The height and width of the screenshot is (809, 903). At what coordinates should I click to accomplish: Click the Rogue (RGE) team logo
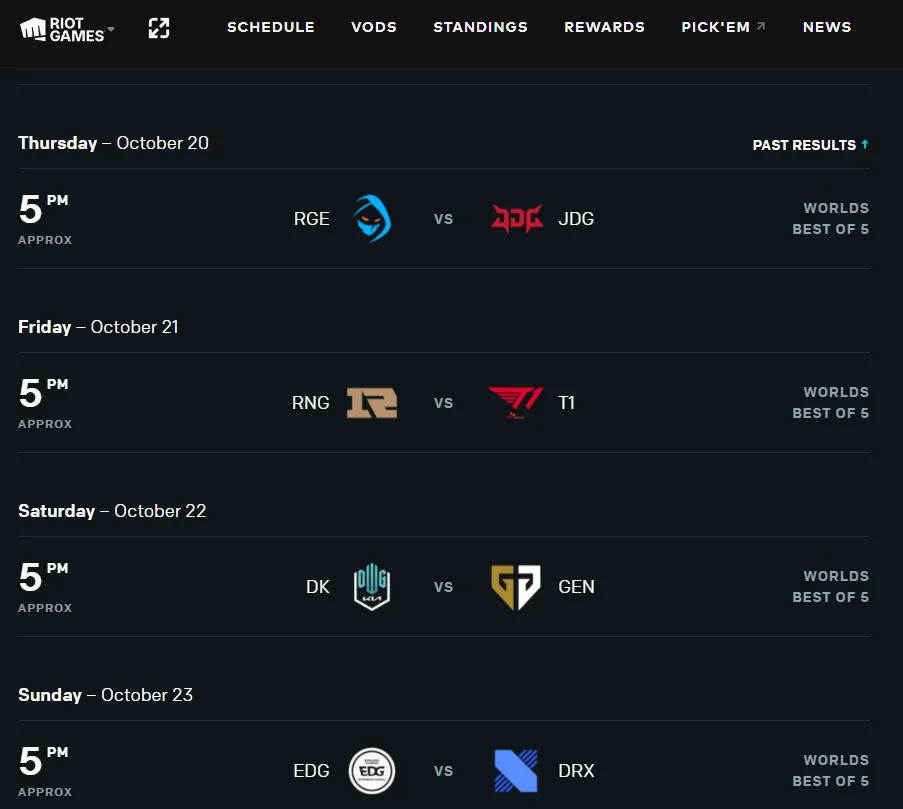tap(372, 218)
